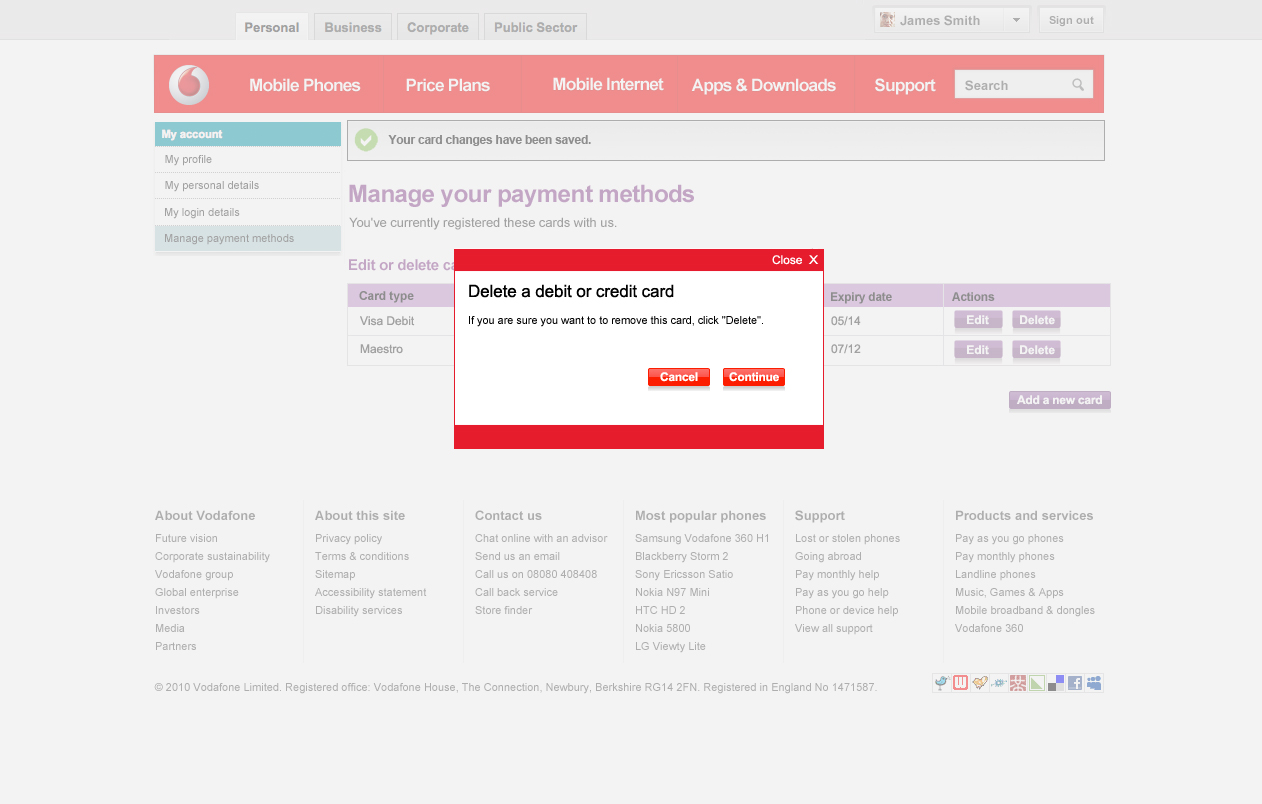
Task: Switch to the Public Sector tab
Action: coord(535,27)
